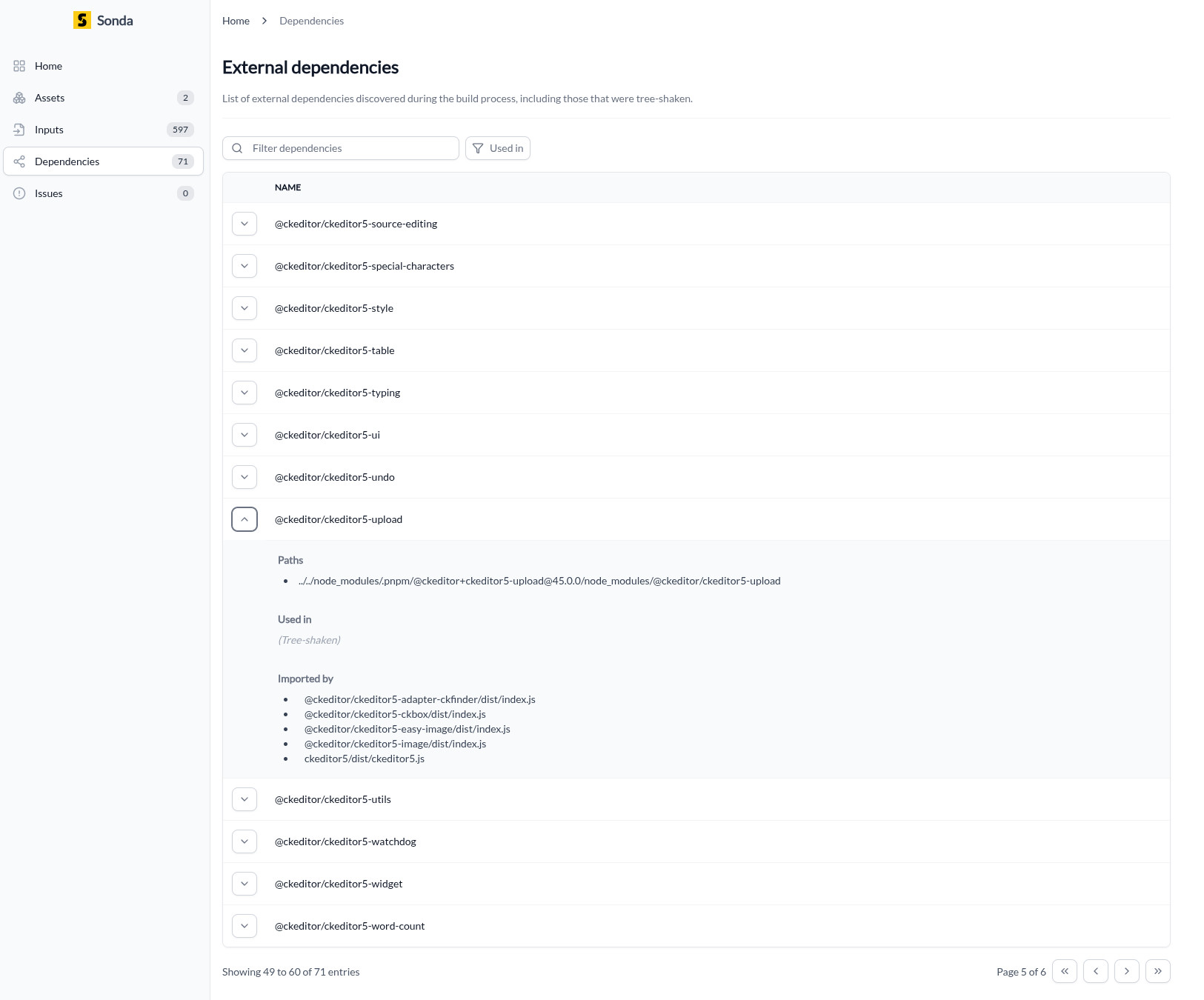Click the Showing 49 to 60 entries text

click(290, 972)
